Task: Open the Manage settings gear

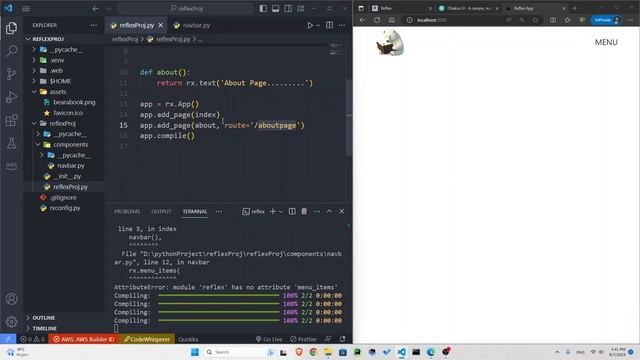Action: (11, 322)
